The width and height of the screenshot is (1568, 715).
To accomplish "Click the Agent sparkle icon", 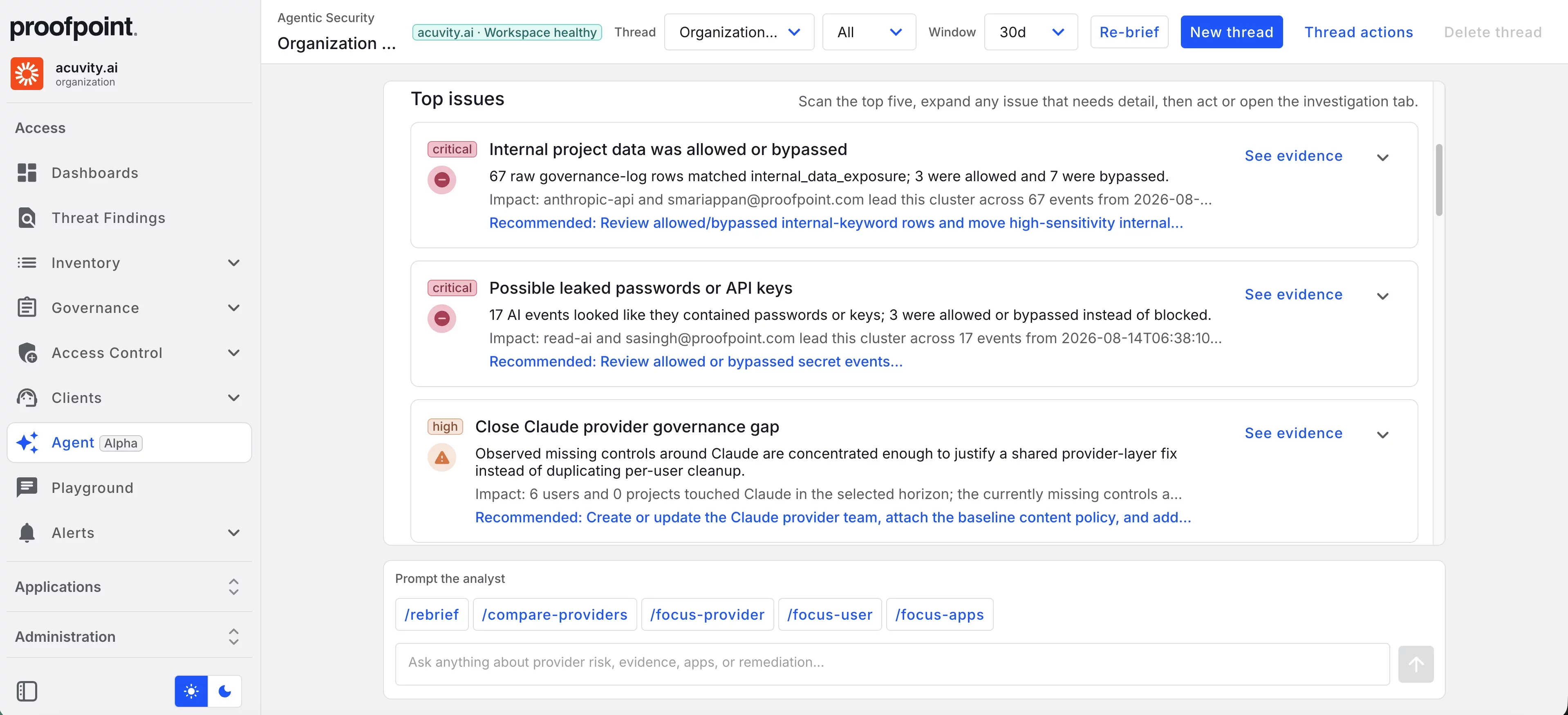I will (27, 443).
